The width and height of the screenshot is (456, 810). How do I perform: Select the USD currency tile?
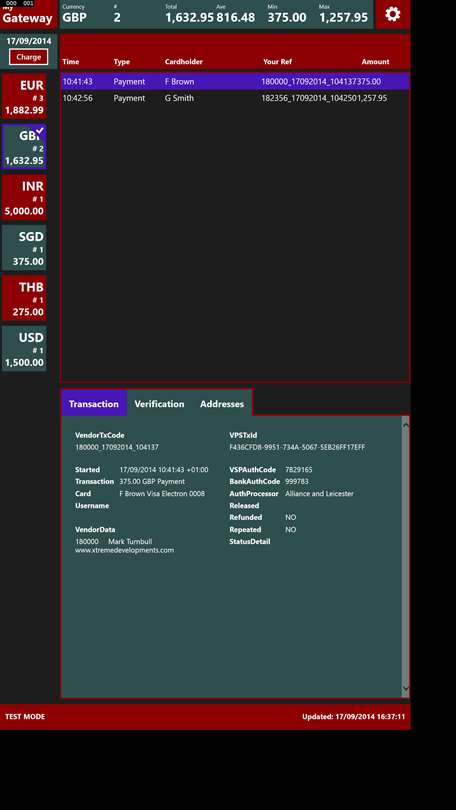coord(24,348)
